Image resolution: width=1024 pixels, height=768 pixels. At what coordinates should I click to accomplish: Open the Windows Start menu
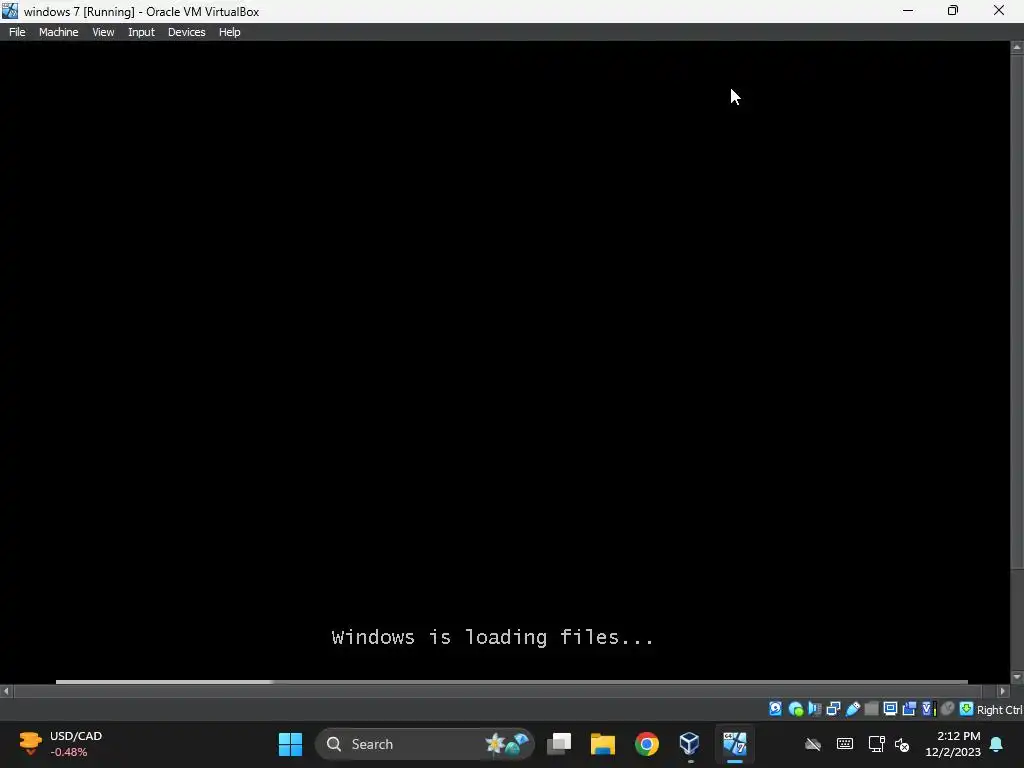coord(290,744)
